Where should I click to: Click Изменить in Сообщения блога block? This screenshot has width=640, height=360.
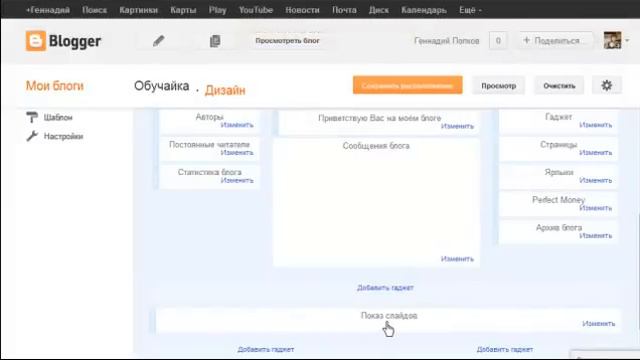457,259
